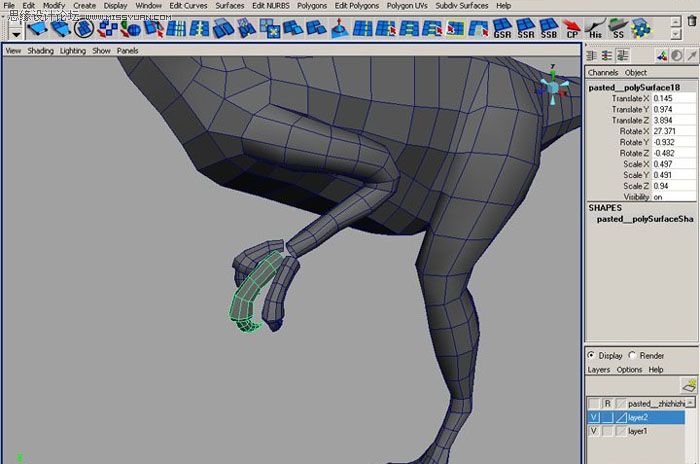Screen dimensions: 700x464
Task: Click the GSR shelf button
Action: coord(501,27)
